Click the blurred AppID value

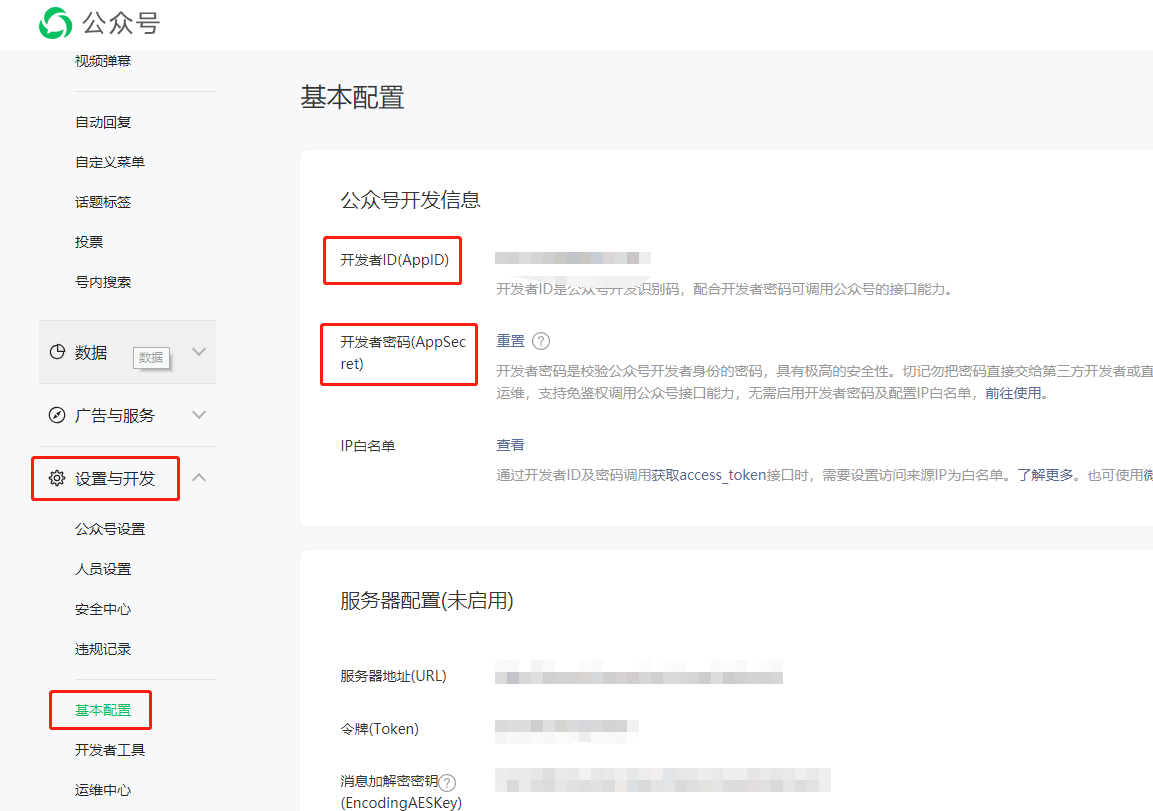tap(573, 258)
